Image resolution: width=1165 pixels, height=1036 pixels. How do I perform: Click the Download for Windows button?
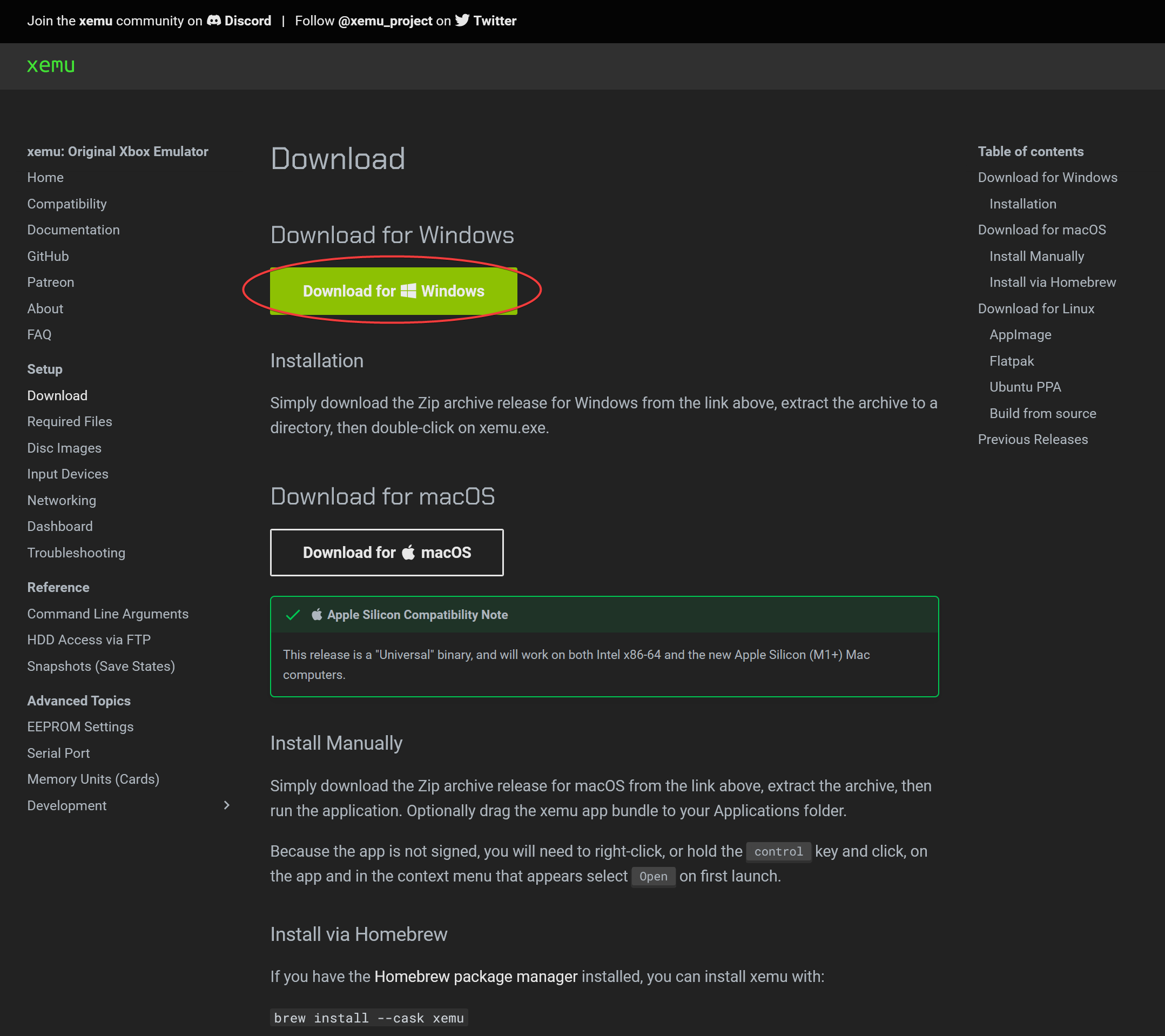(393, 291)
